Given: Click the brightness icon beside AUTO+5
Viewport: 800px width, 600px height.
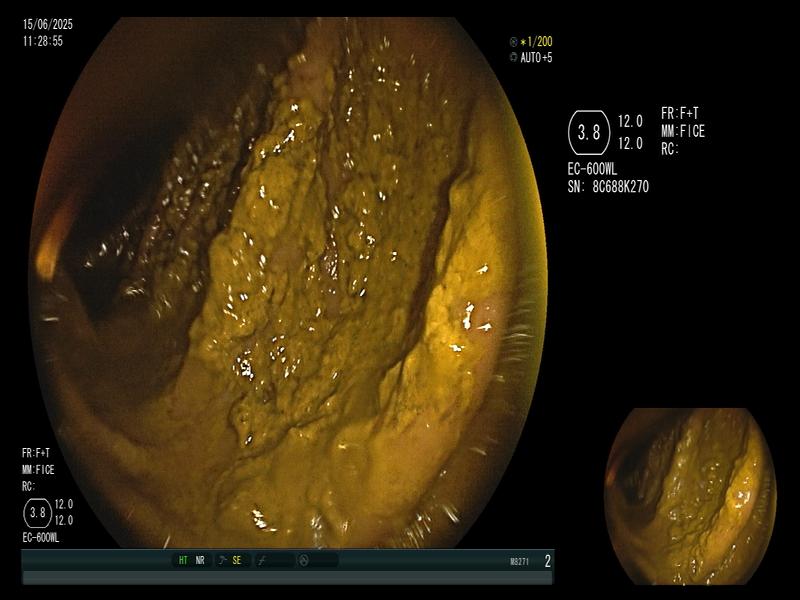Looking at the screenshot, I should [513, 58].
